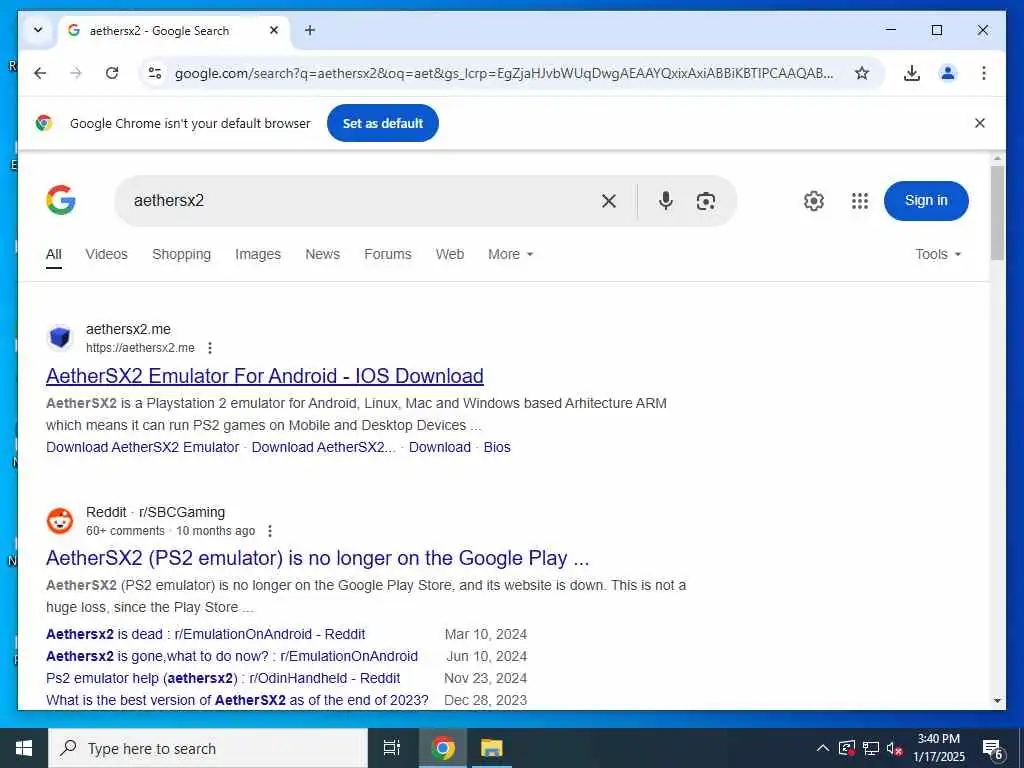Click the muted volume tray icon
The width and height of the screenshot is (1024, 768).
[895, 748]
